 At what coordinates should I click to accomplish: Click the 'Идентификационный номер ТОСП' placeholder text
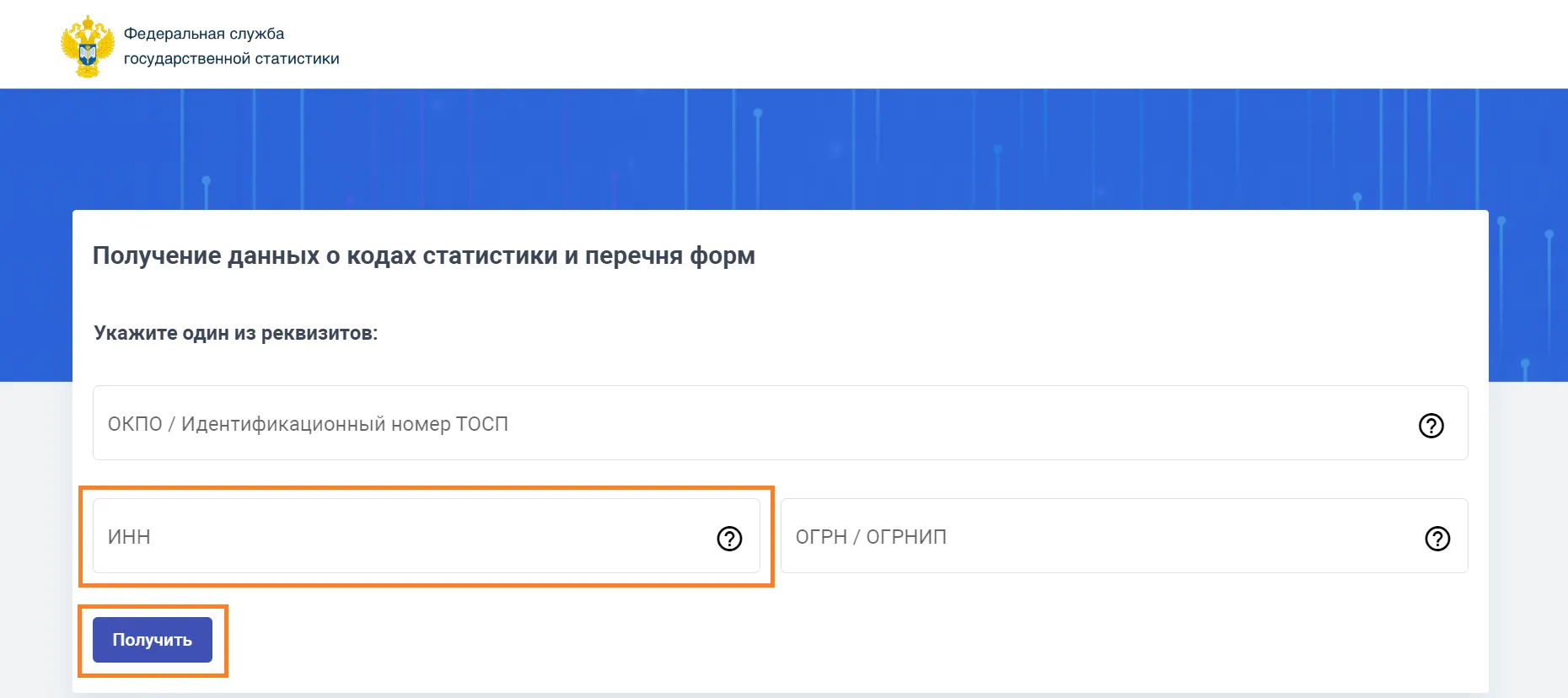click(x=345, y=424)
